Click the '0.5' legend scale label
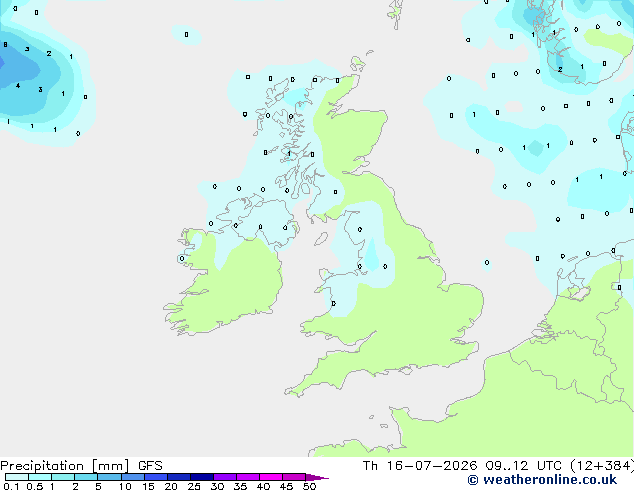This screenshot has height=490, width=634. coord(34,486)
